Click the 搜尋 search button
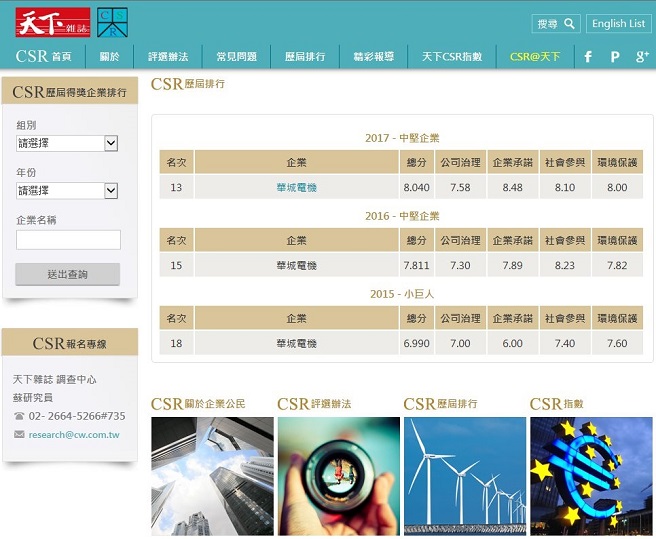 pyautogui.click(x=556, y=23)
